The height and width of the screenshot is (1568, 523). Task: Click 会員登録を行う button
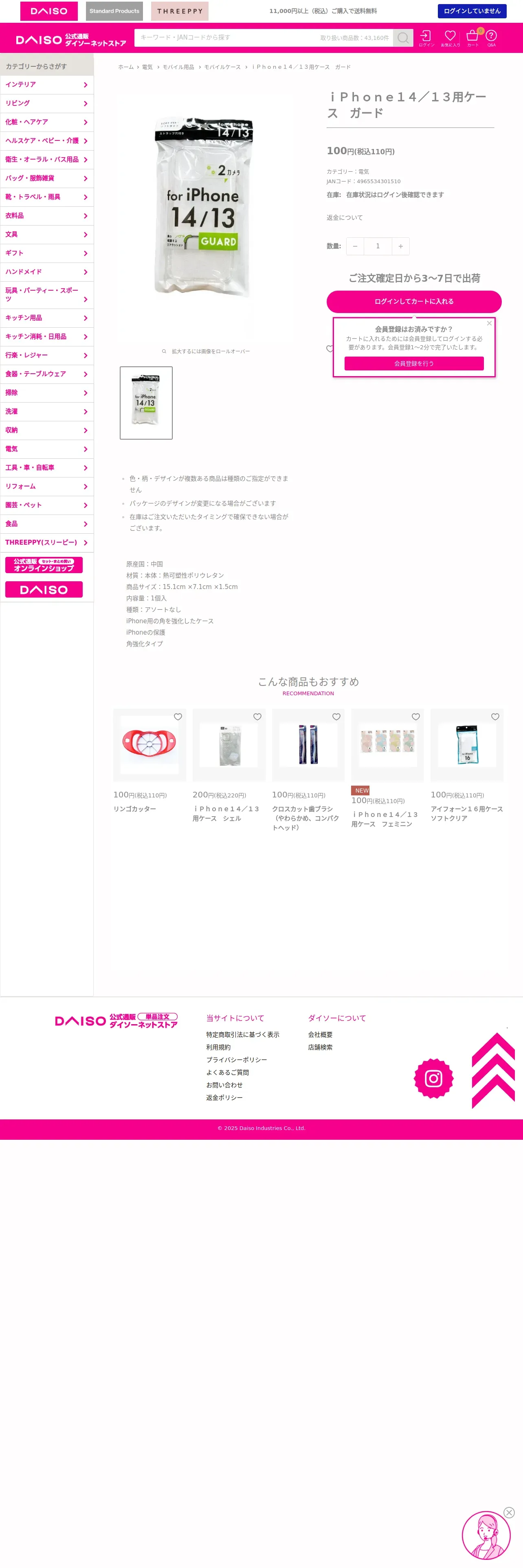click(414, 364)
